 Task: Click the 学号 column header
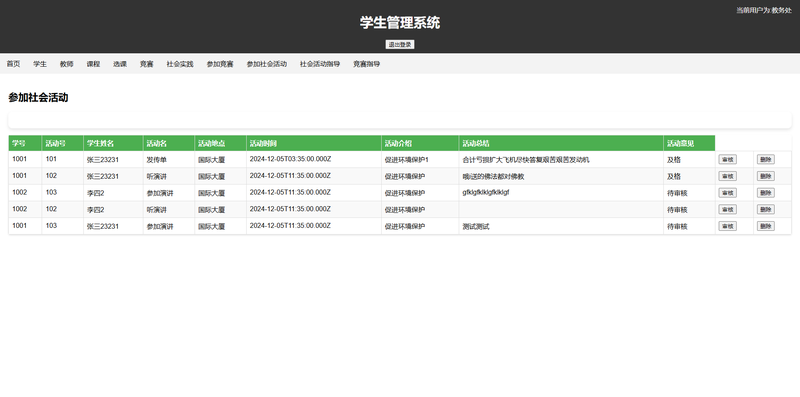(25, 143)
